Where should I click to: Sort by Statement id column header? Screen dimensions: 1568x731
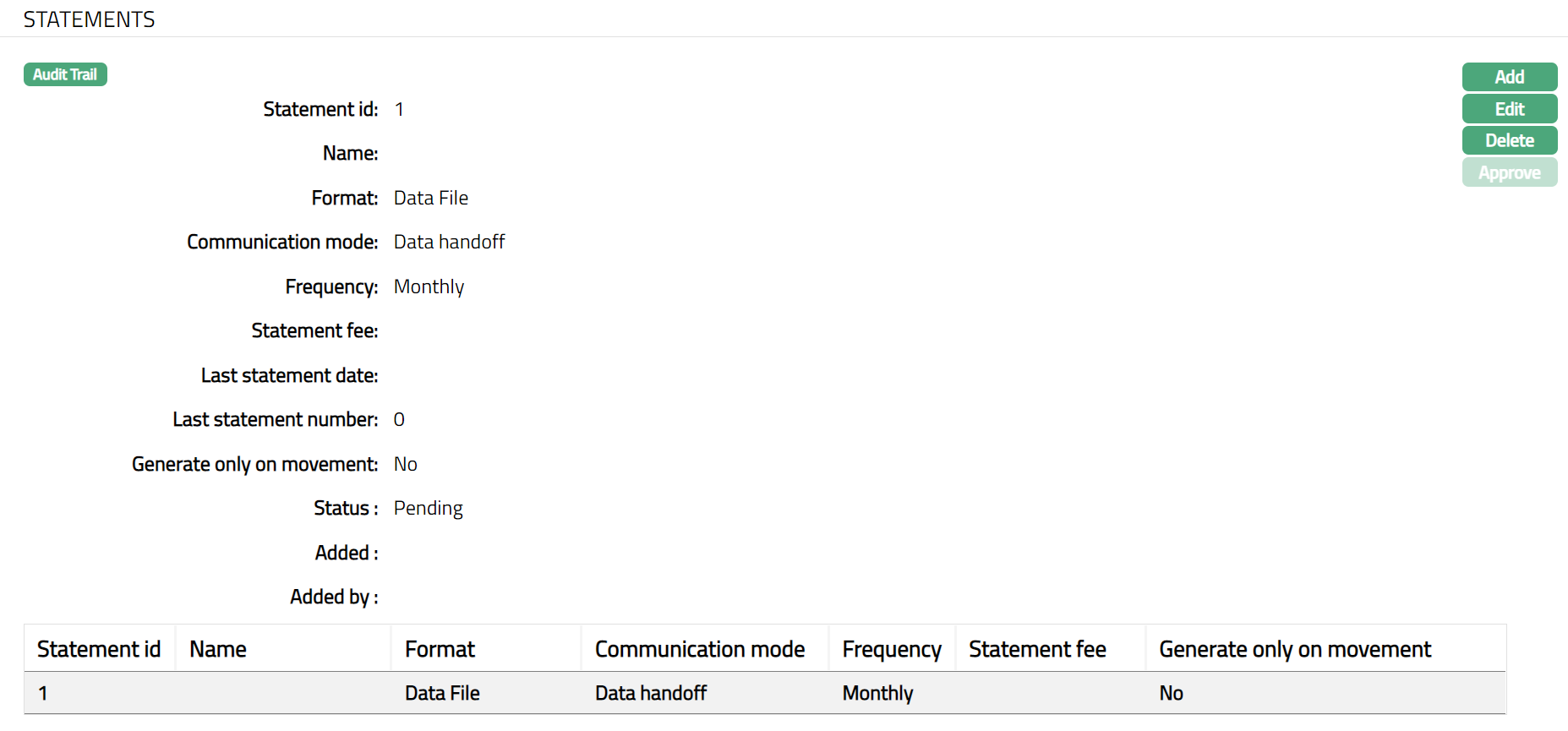[99, 649]
